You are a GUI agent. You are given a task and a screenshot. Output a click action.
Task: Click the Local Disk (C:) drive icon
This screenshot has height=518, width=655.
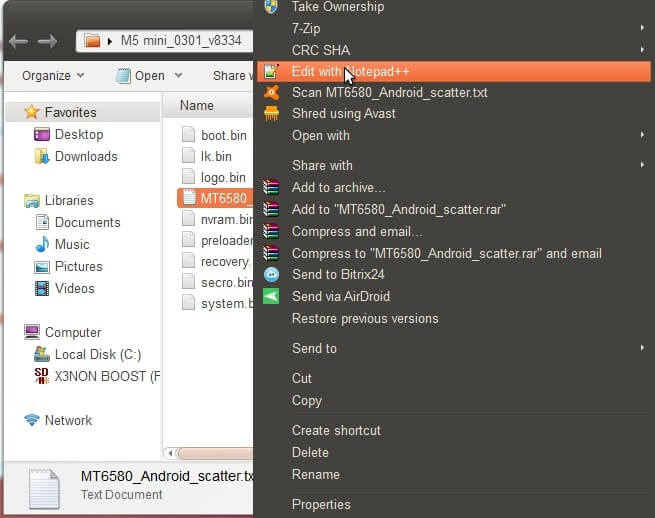click(x=42, y=354)
